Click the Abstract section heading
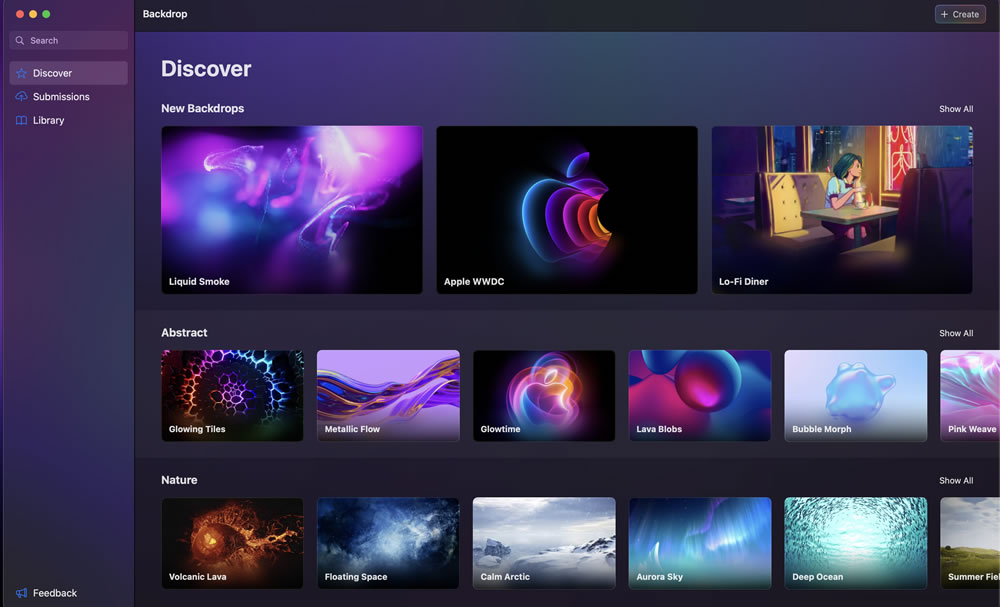 click(x=184, y=333)
